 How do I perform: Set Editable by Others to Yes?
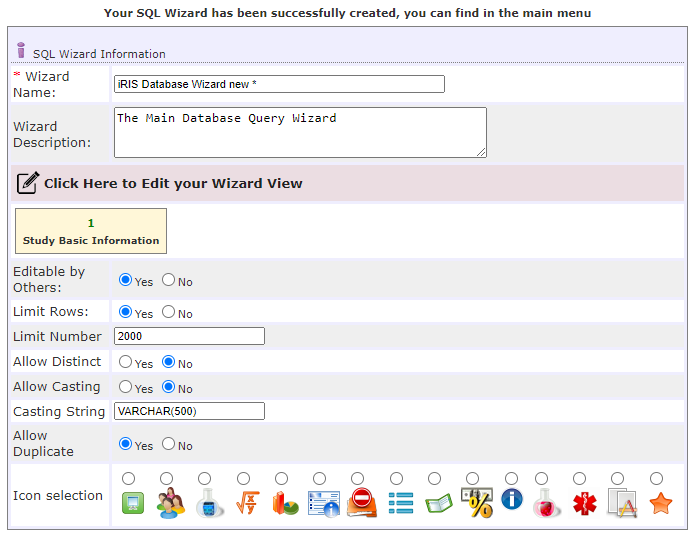click(x=125, y=280)
